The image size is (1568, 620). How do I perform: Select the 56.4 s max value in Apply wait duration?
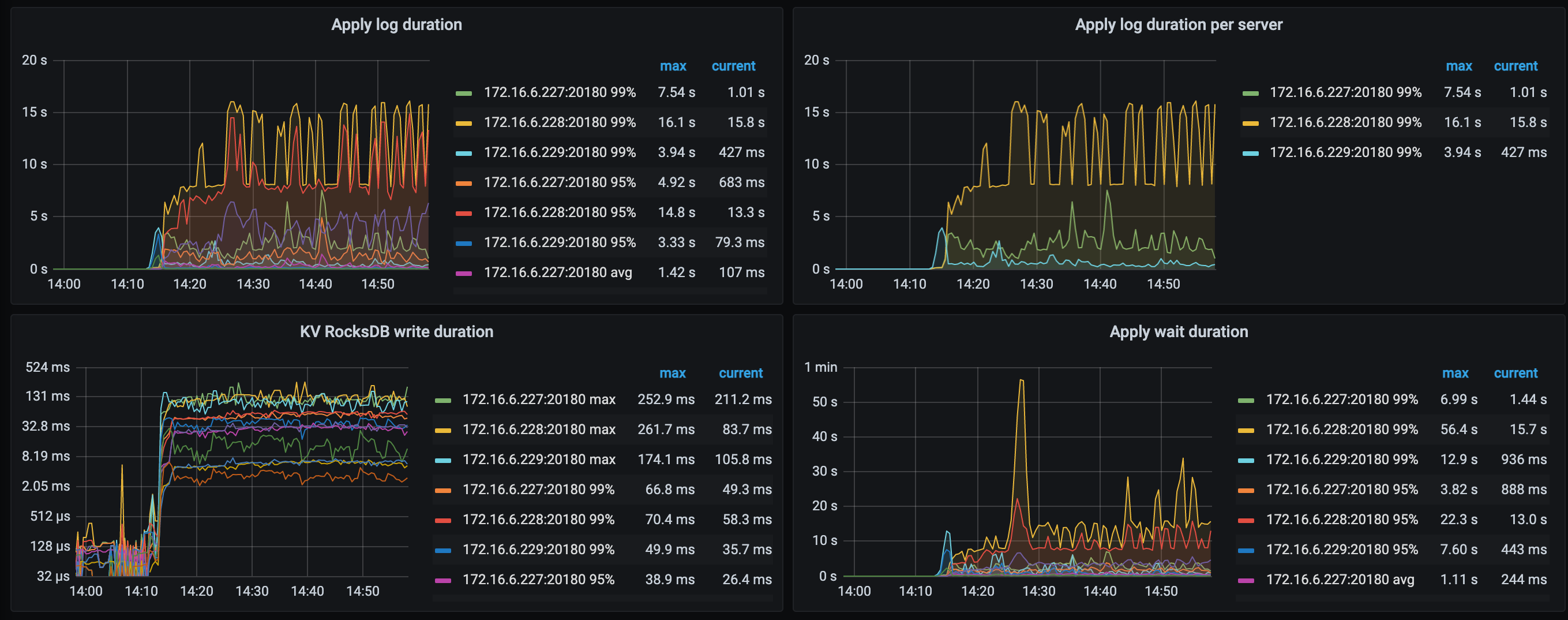point(1458,429)
